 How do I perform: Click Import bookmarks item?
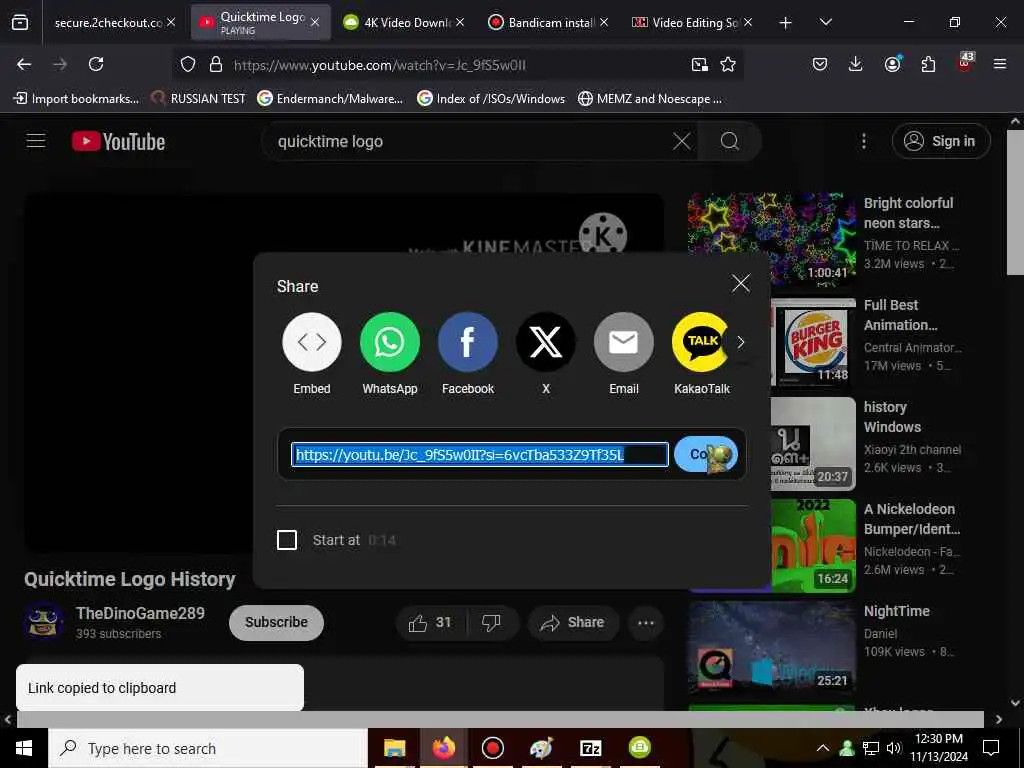(x=76, y=99)
